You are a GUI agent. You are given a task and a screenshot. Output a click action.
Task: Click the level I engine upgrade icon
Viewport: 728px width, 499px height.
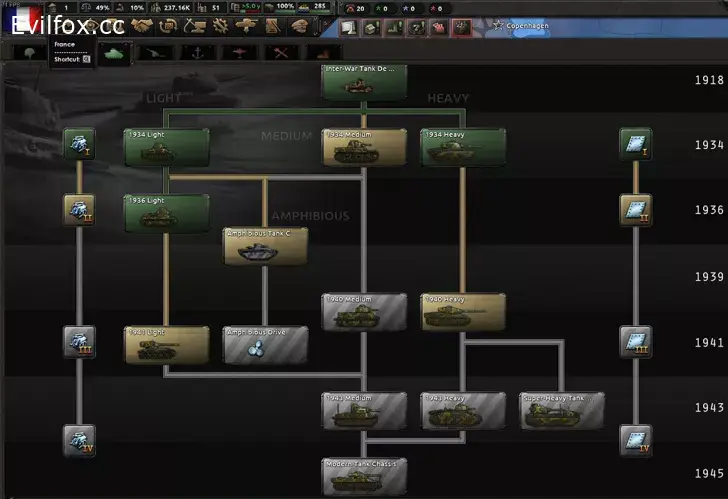click(x=79, y=144)
